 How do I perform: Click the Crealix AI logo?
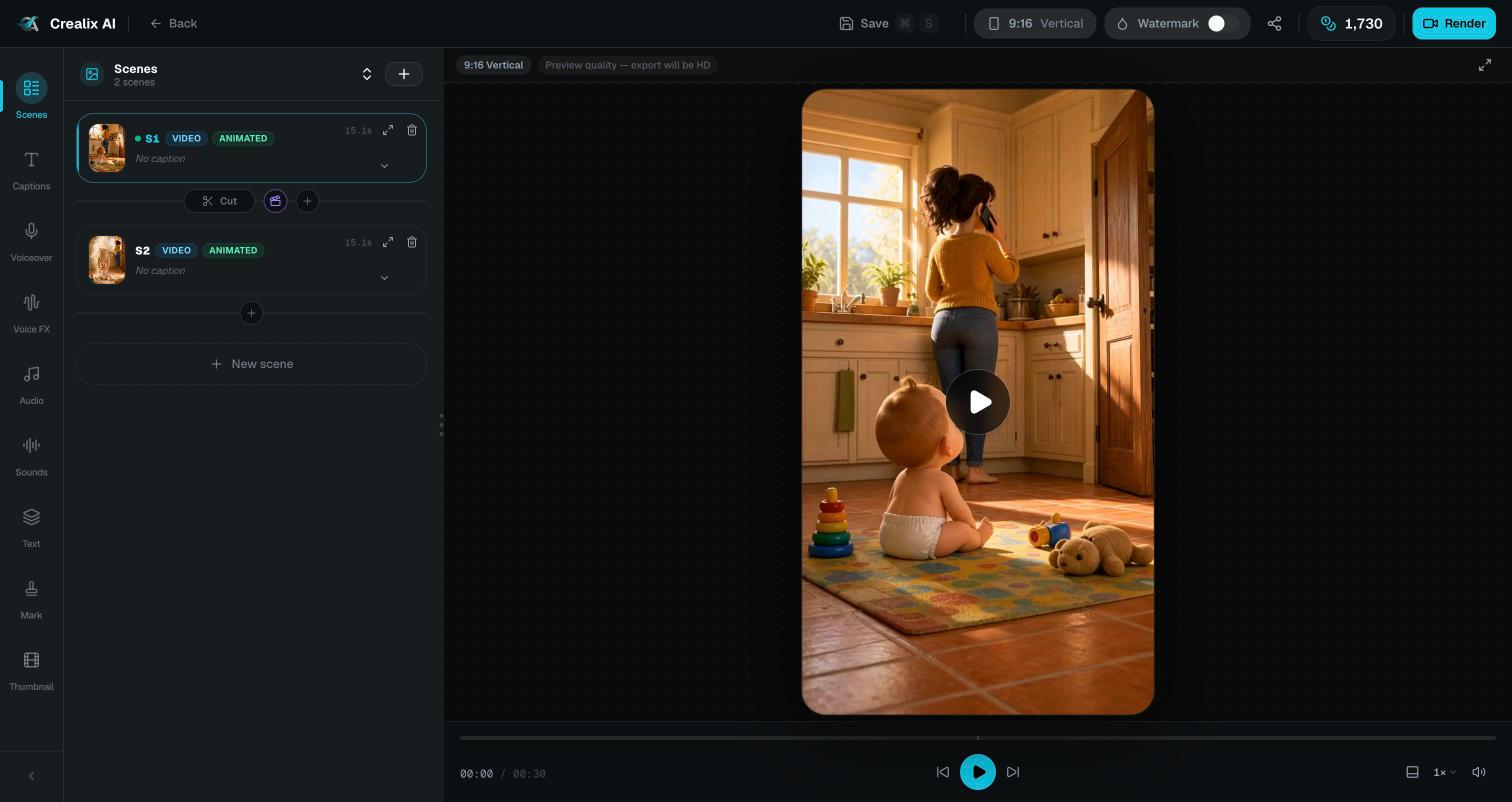click(67, 23)
